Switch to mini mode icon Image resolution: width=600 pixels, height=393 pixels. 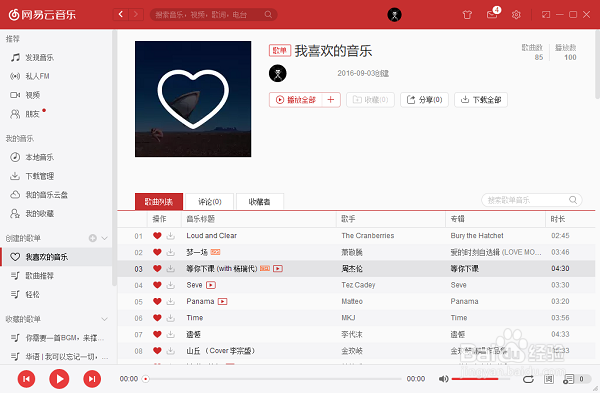(546, 15)
